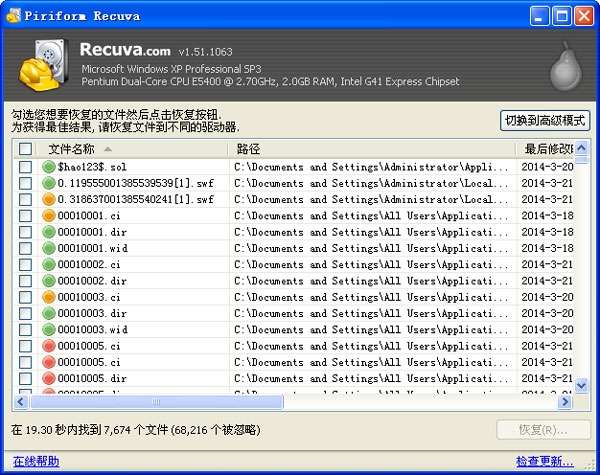
Task: Click the vertical scrollbar up arrow
Action: [582, 148]
